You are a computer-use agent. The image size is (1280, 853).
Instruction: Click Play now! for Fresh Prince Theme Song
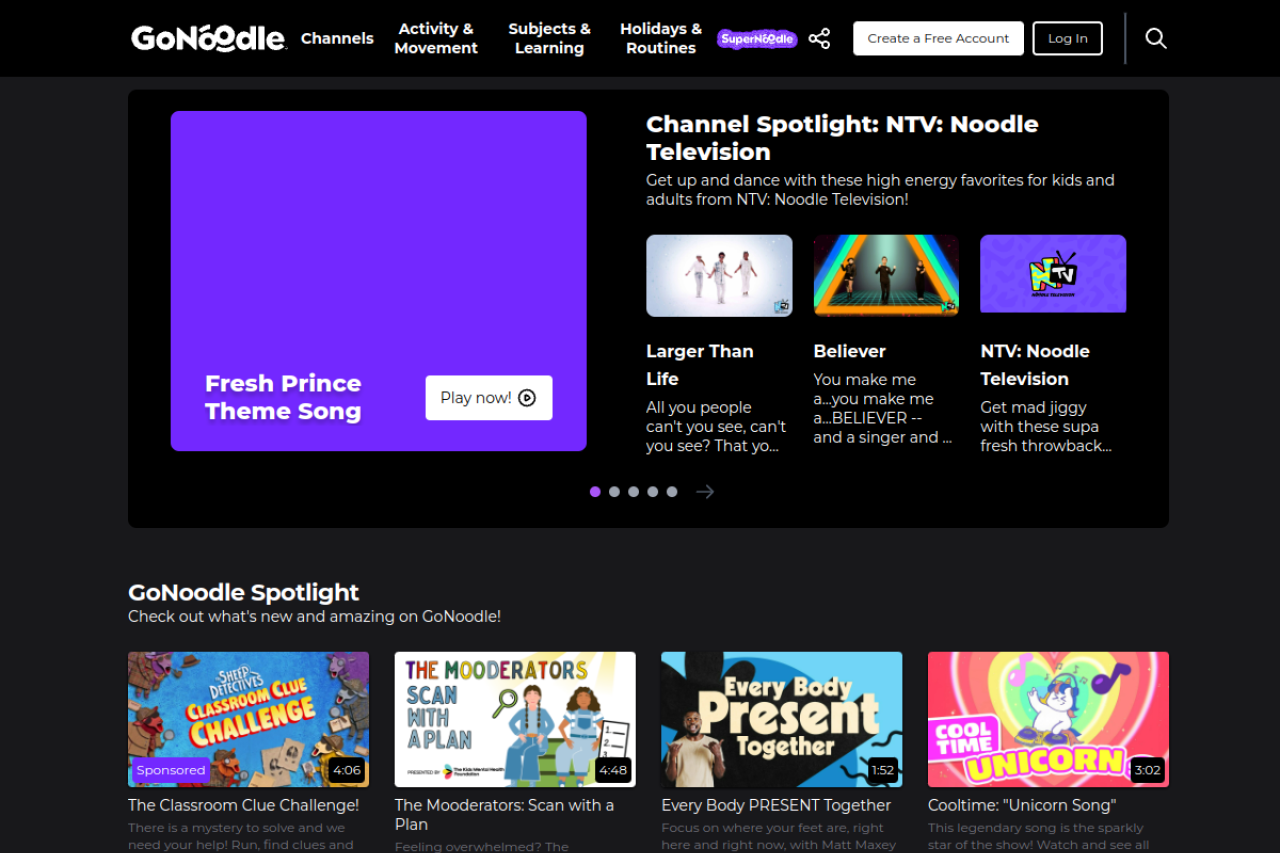coord(489,398)
